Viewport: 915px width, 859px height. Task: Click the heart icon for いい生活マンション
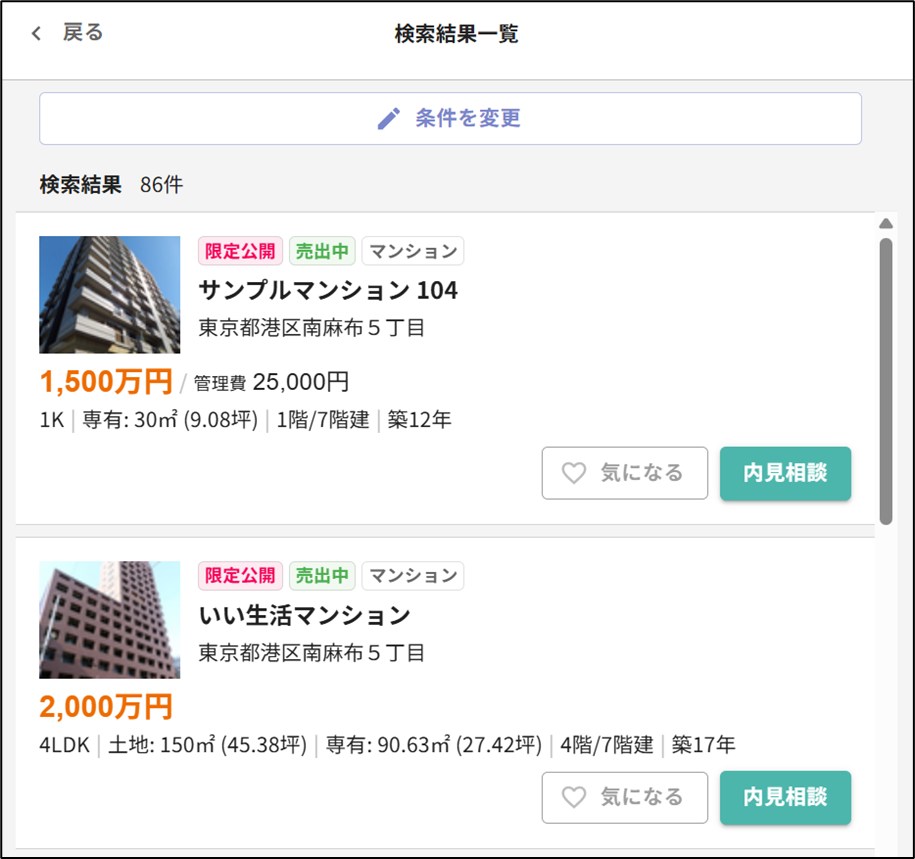(574, 797)
